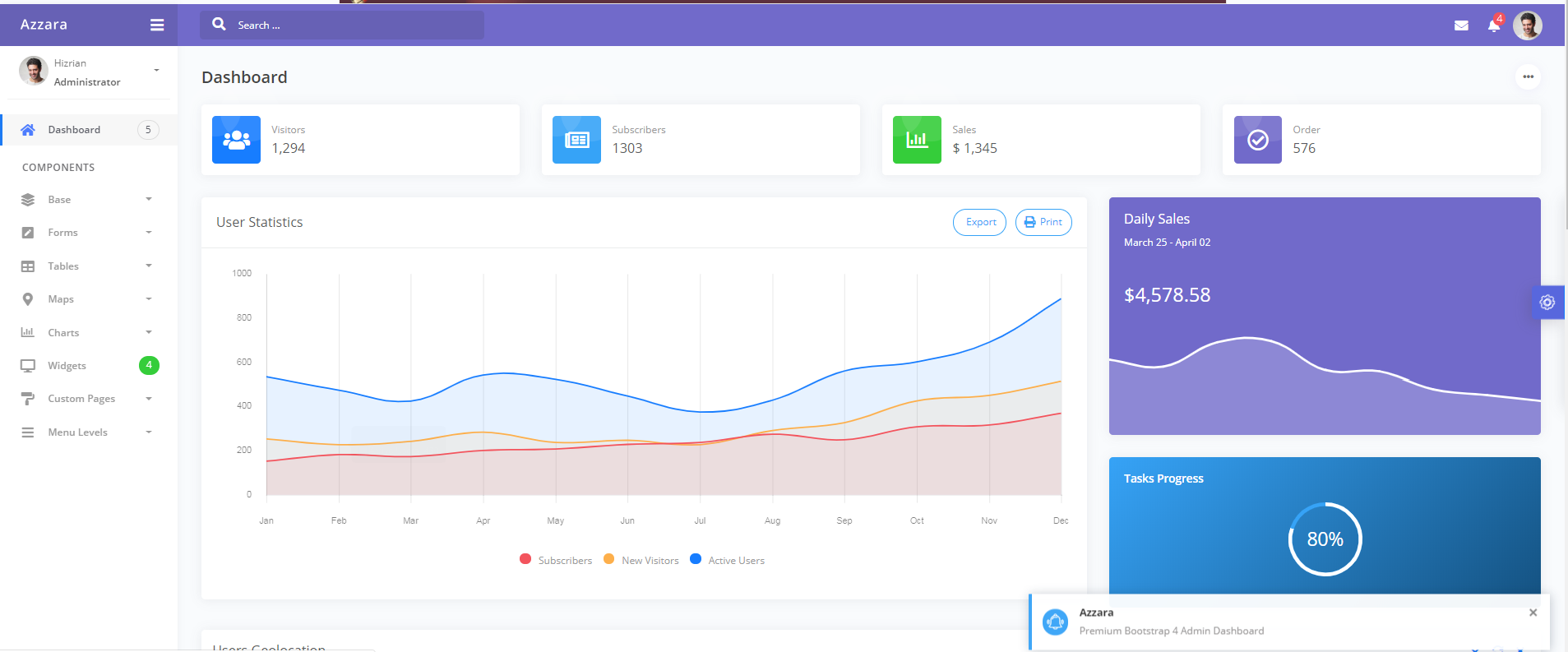1568x652 pixels.
Task: Click the Maps pin icon
Action: [28, 299]
